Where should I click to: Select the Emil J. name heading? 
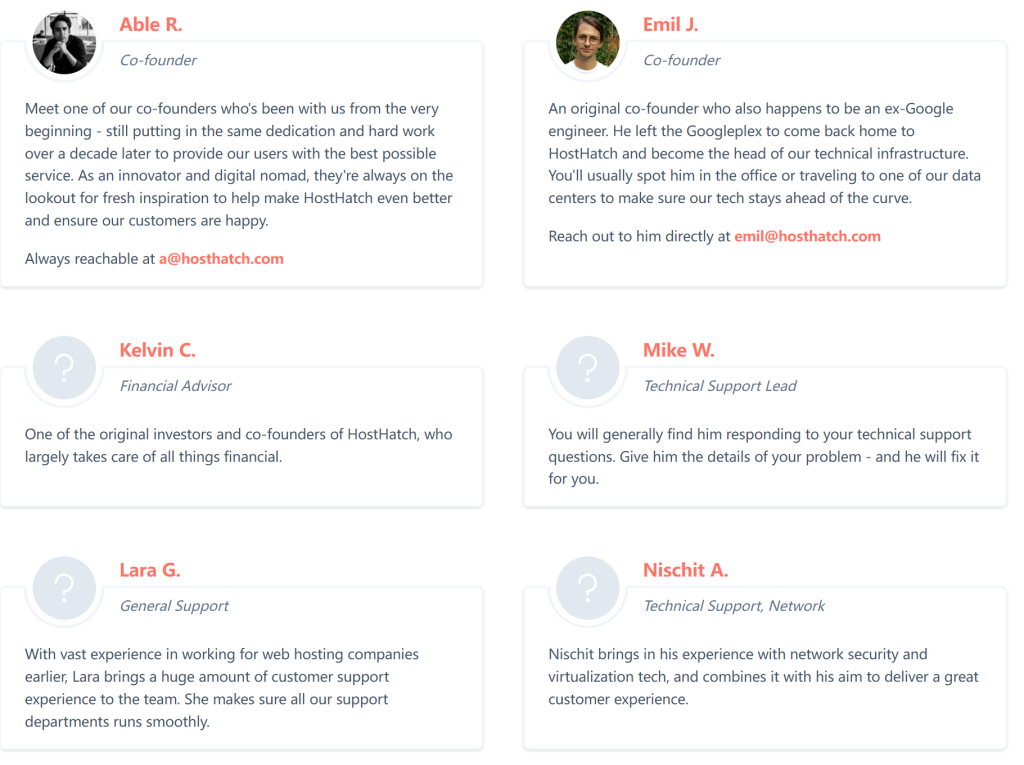click(671, 25)
